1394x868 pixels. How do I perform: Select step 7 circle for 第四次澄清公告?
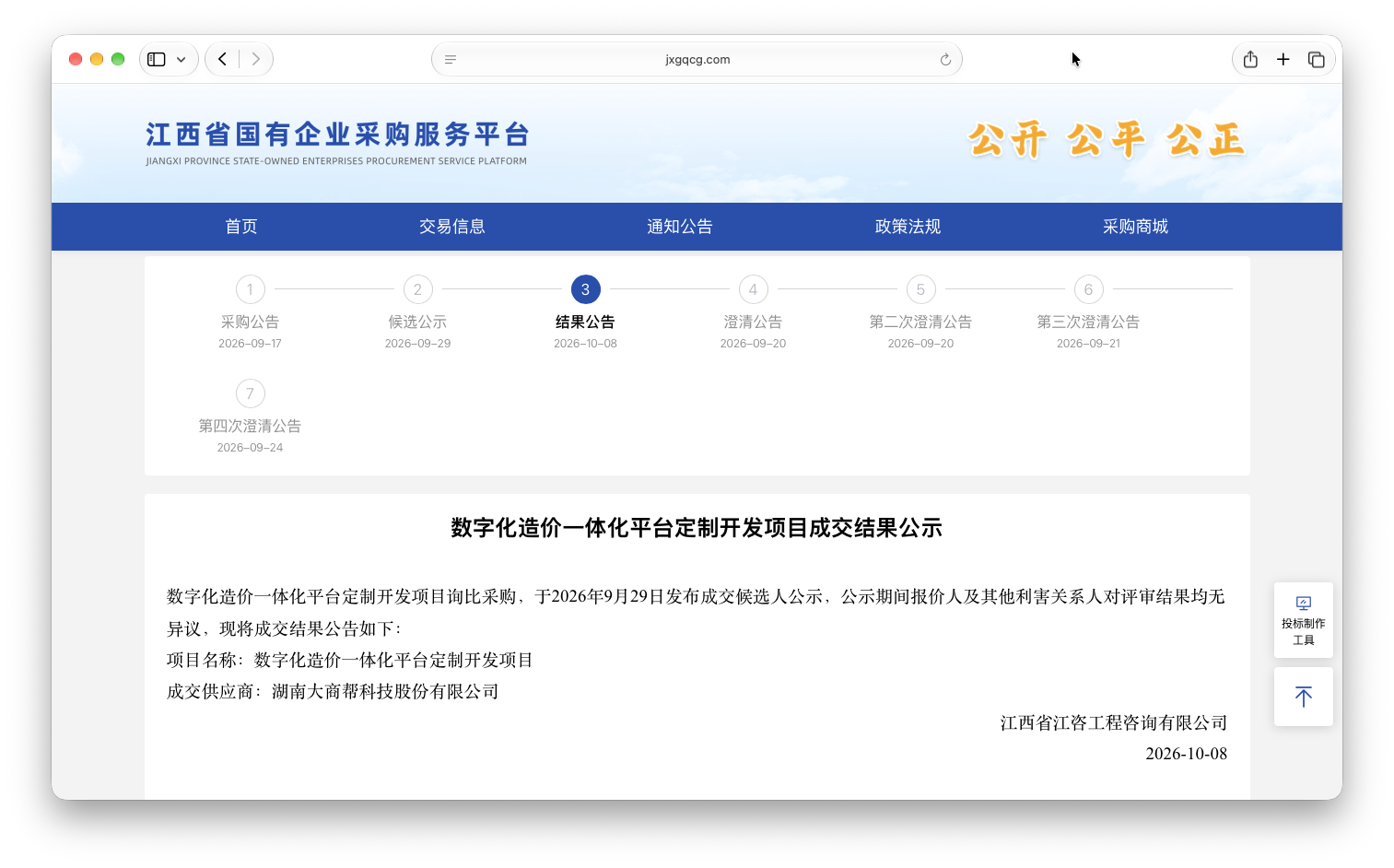point(250,393)
